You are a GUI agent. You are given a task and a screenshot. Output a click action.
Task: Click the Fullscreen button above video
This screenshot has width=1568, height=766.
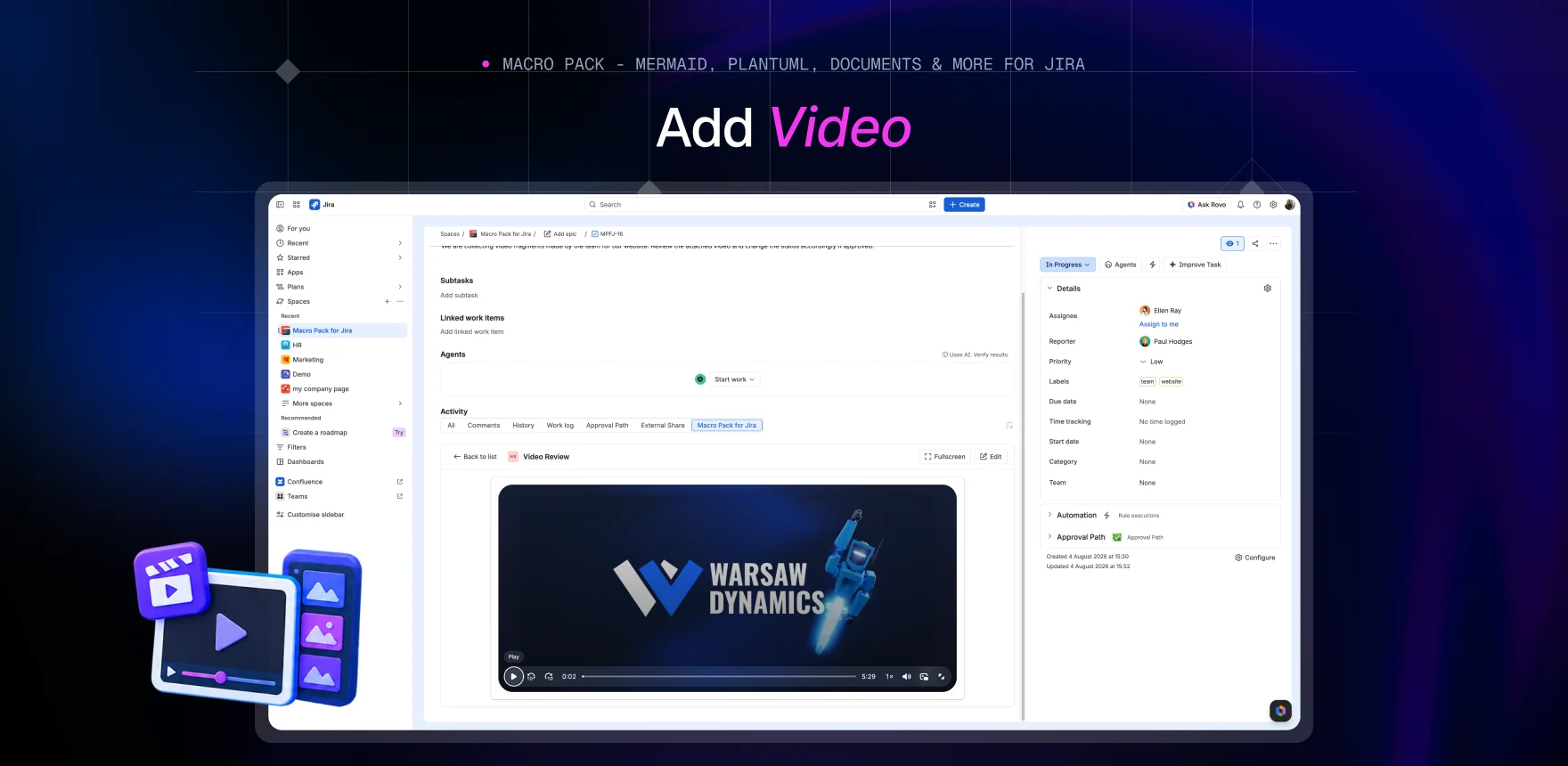(944, 457)
